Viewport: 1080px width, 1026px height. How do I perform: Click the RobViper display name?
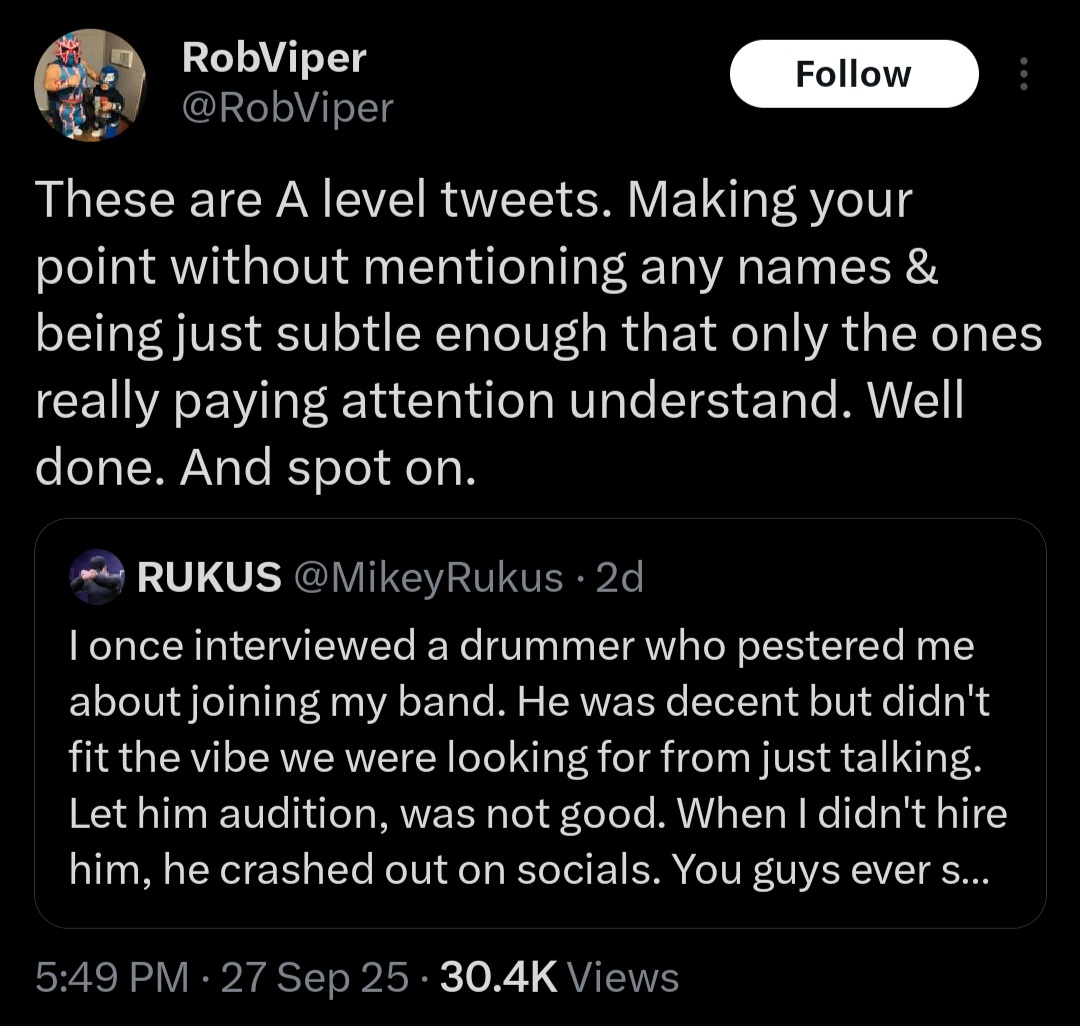(x=273, y=60)
